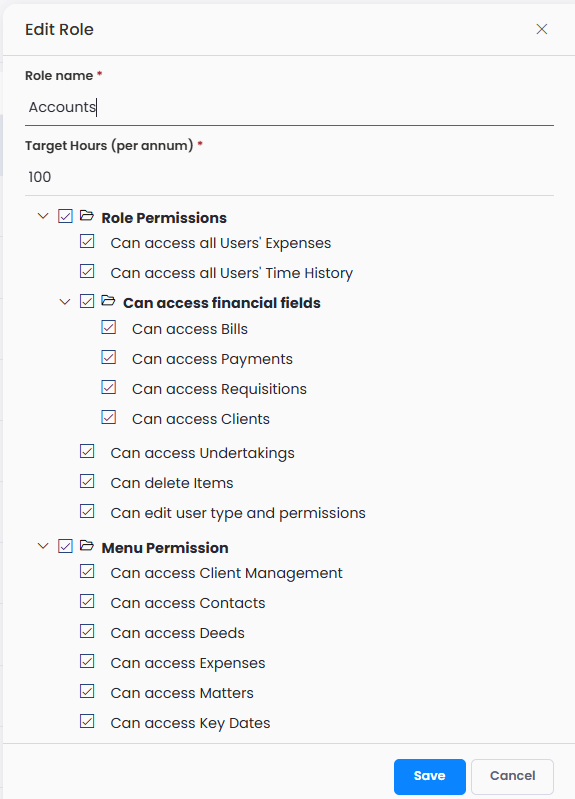Click the Role name input field

click(x=289, y=107)
